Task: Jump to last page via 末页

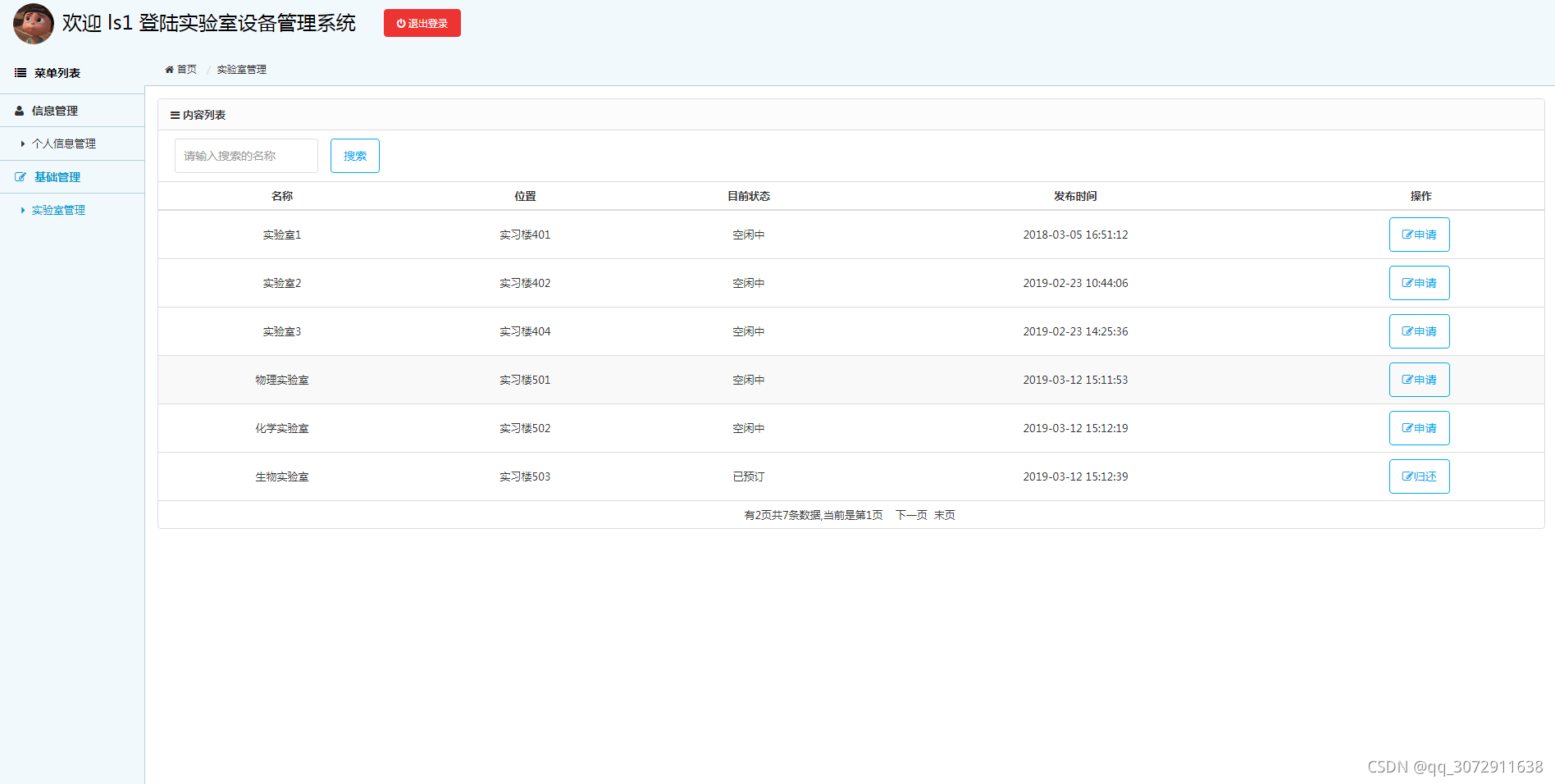Action: pyautogui.click(x=945, y=515)
